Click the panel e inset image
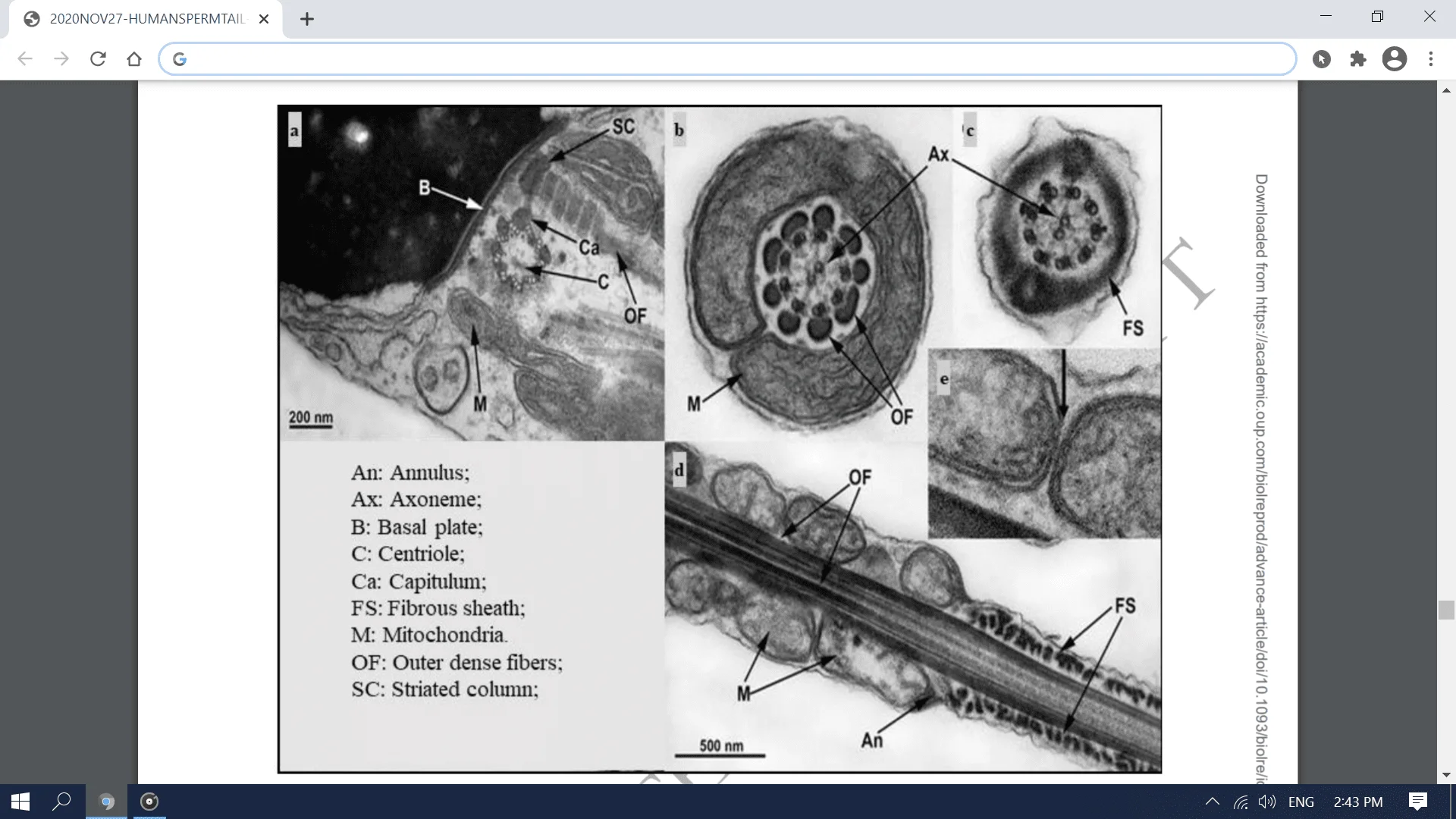The width and height of the screenshot is (1456, 819). coord(1045,444)
